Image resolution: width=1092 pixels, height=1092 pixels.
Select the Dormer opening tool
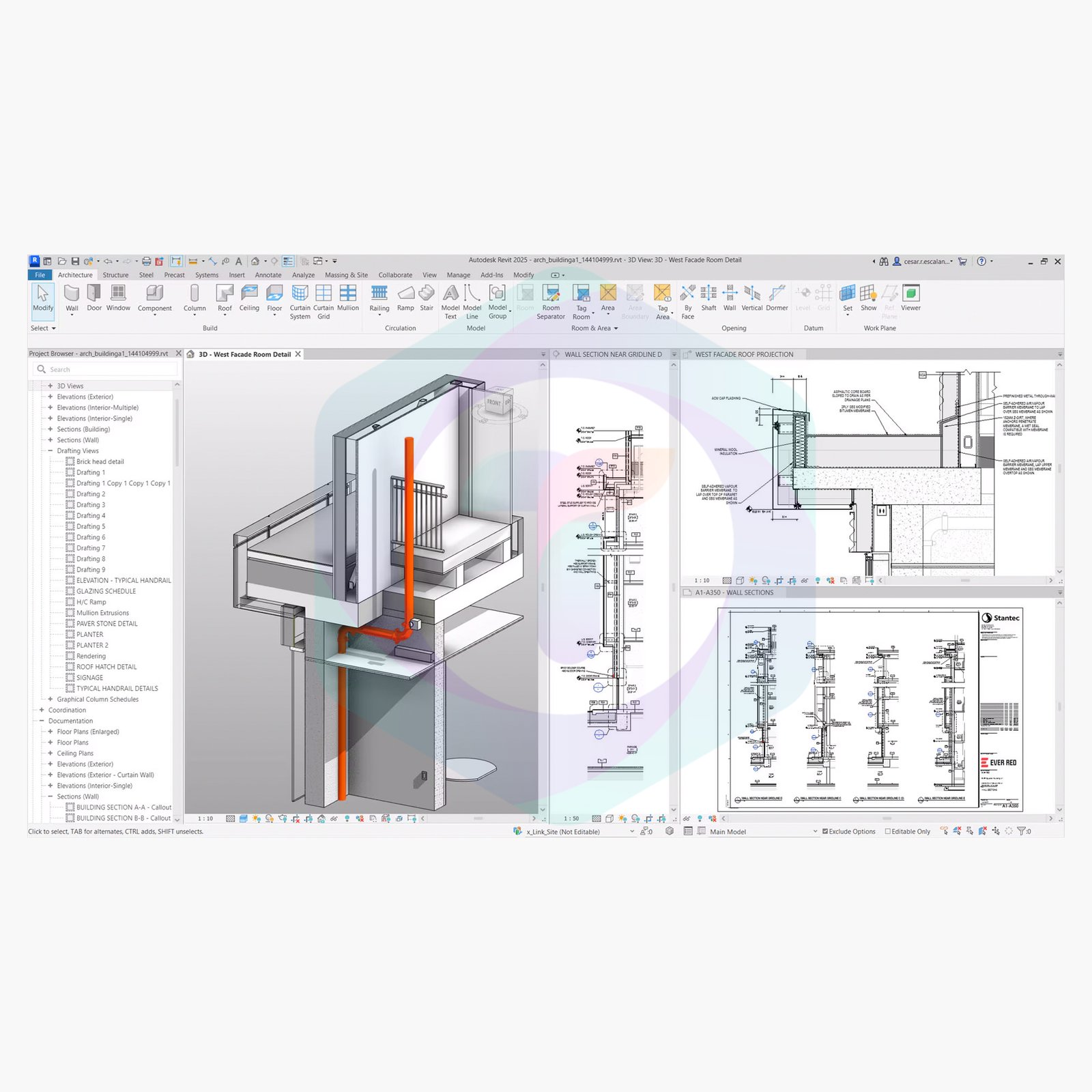777,298
